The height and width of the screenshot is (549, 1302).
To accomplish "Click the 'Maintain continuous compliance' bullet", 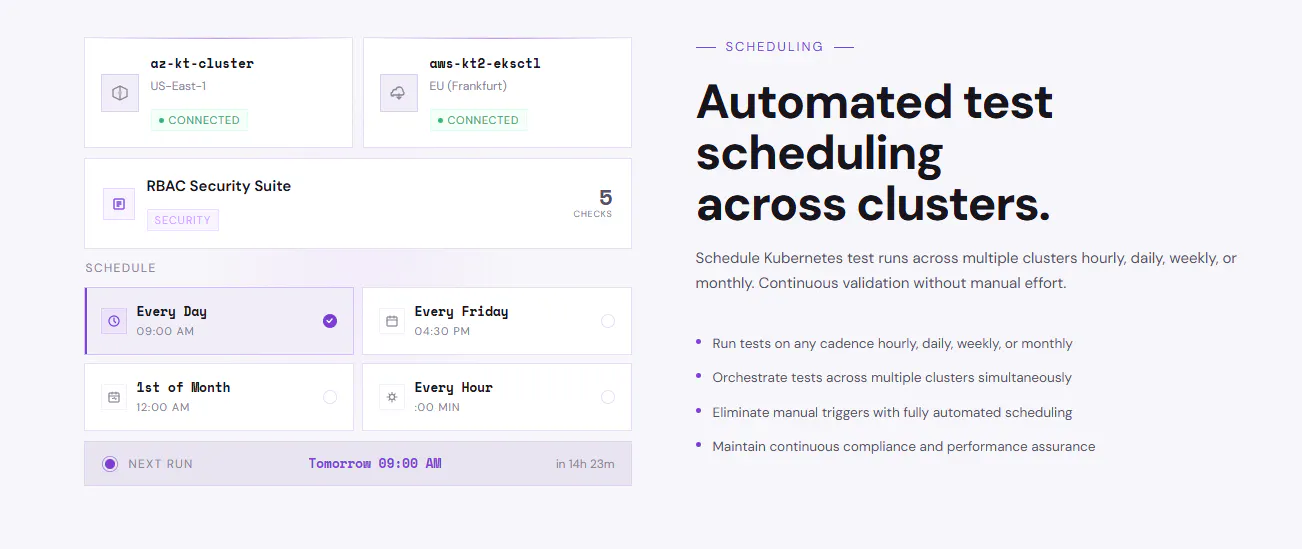I will [x=904, y=447].
